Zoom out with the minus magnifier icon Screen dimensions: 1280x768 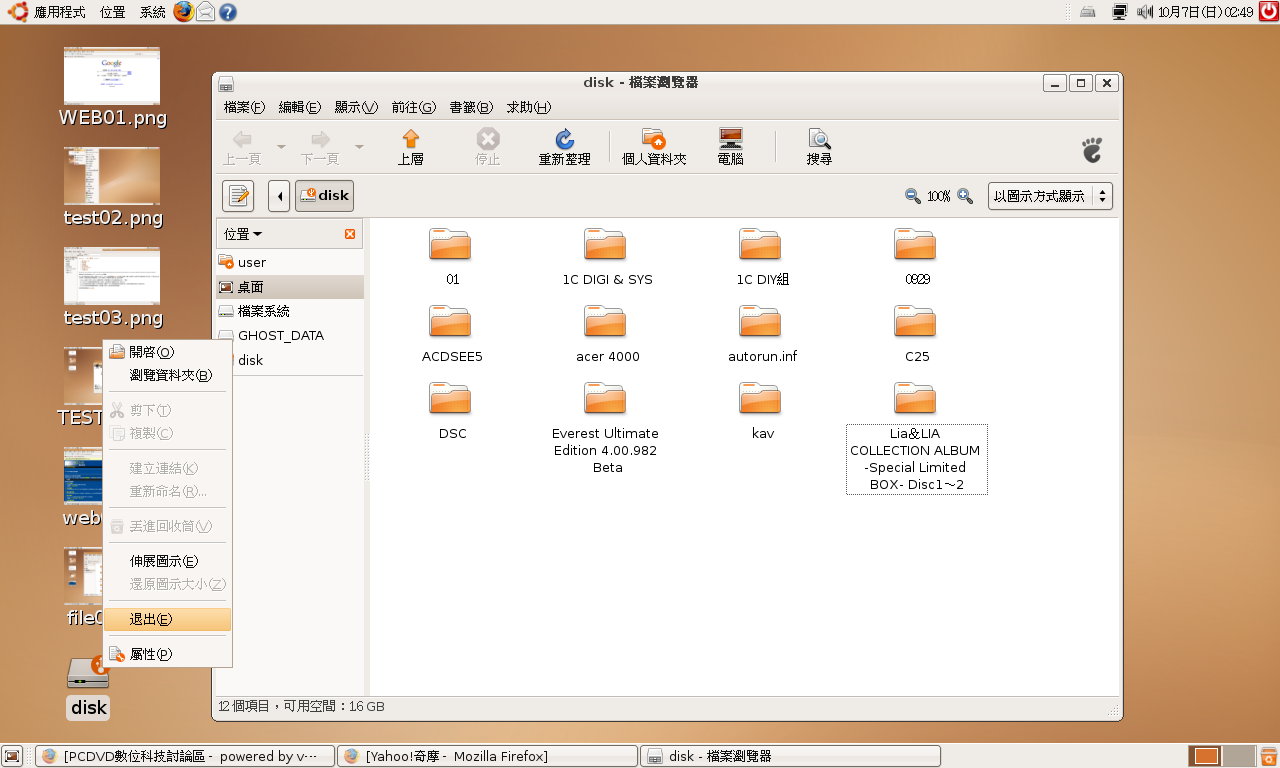[x=912, y=196]
